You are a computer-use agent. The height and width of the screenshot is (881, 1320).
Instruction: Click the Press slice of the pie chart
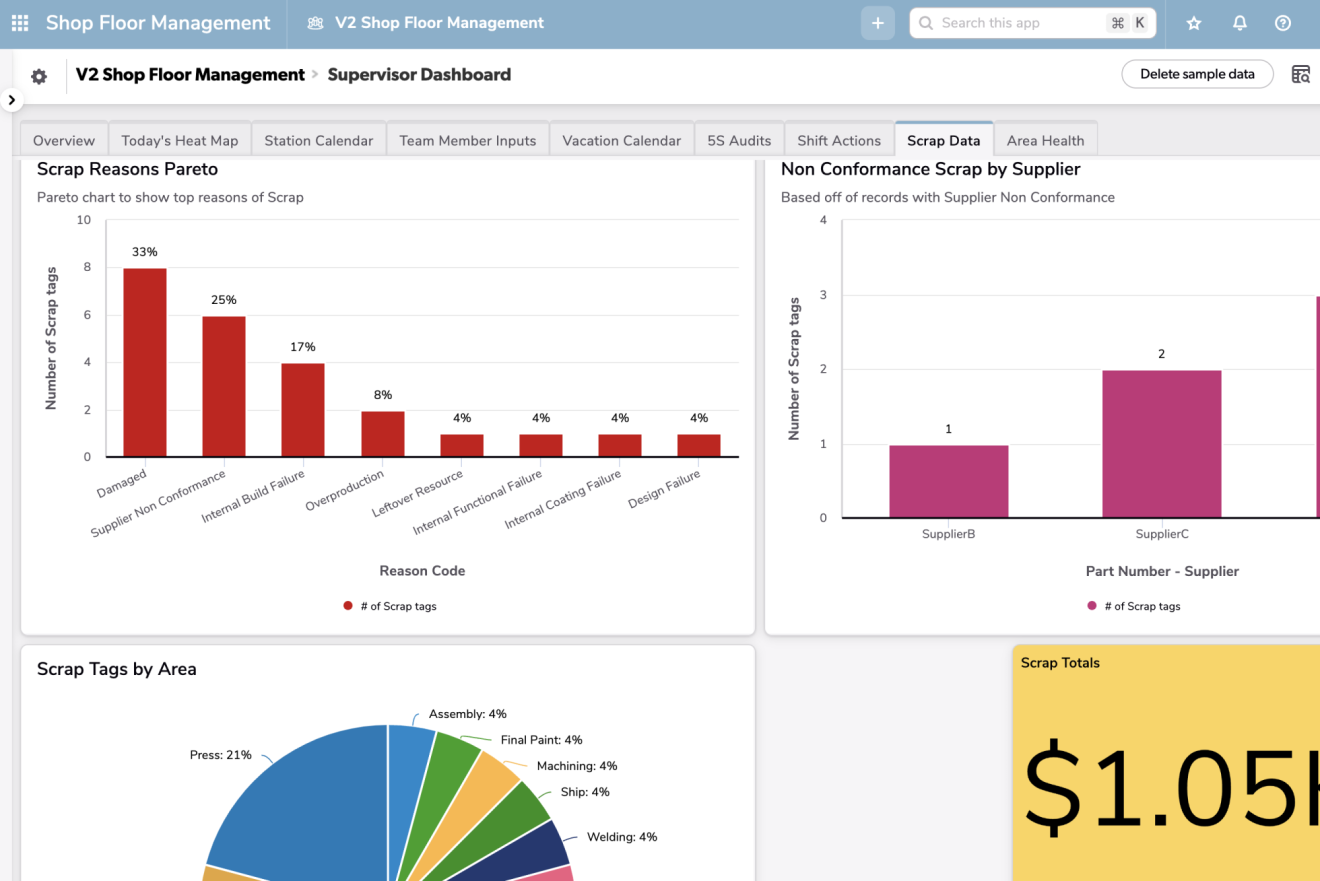(x=300, y=800)
